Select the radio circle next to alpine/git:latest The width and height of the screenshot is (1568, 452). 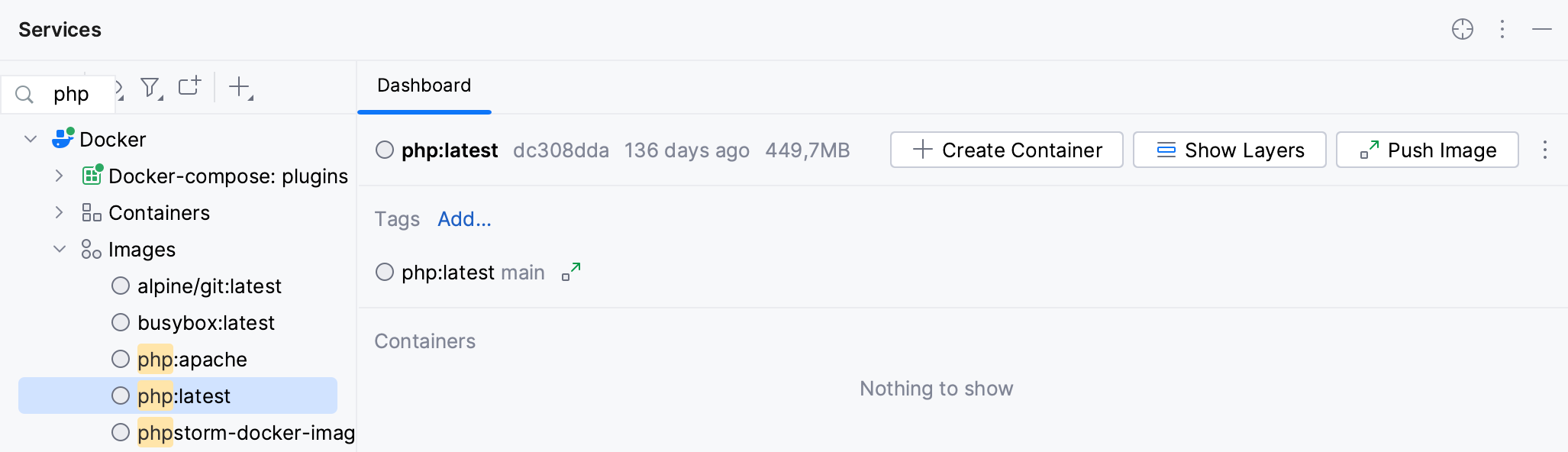(120, 286)
